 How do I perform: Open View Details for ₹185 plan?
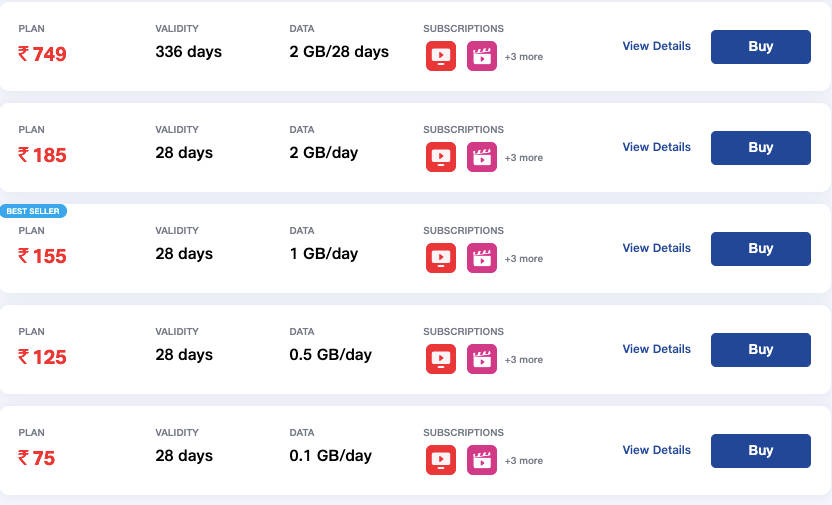pos(656,147)
